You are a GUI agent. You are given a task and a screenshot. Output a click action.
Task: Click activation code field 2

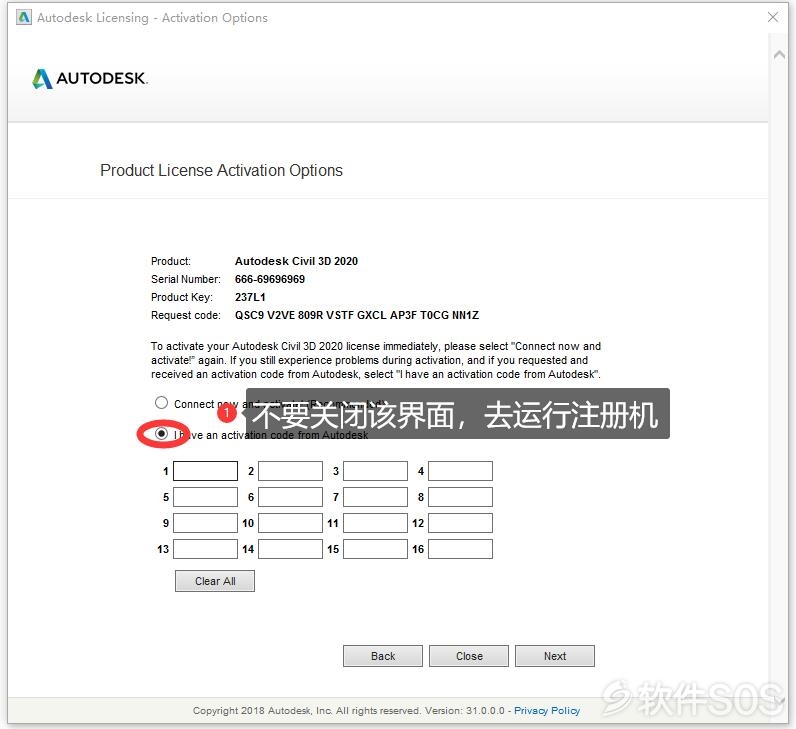point(290,471)
